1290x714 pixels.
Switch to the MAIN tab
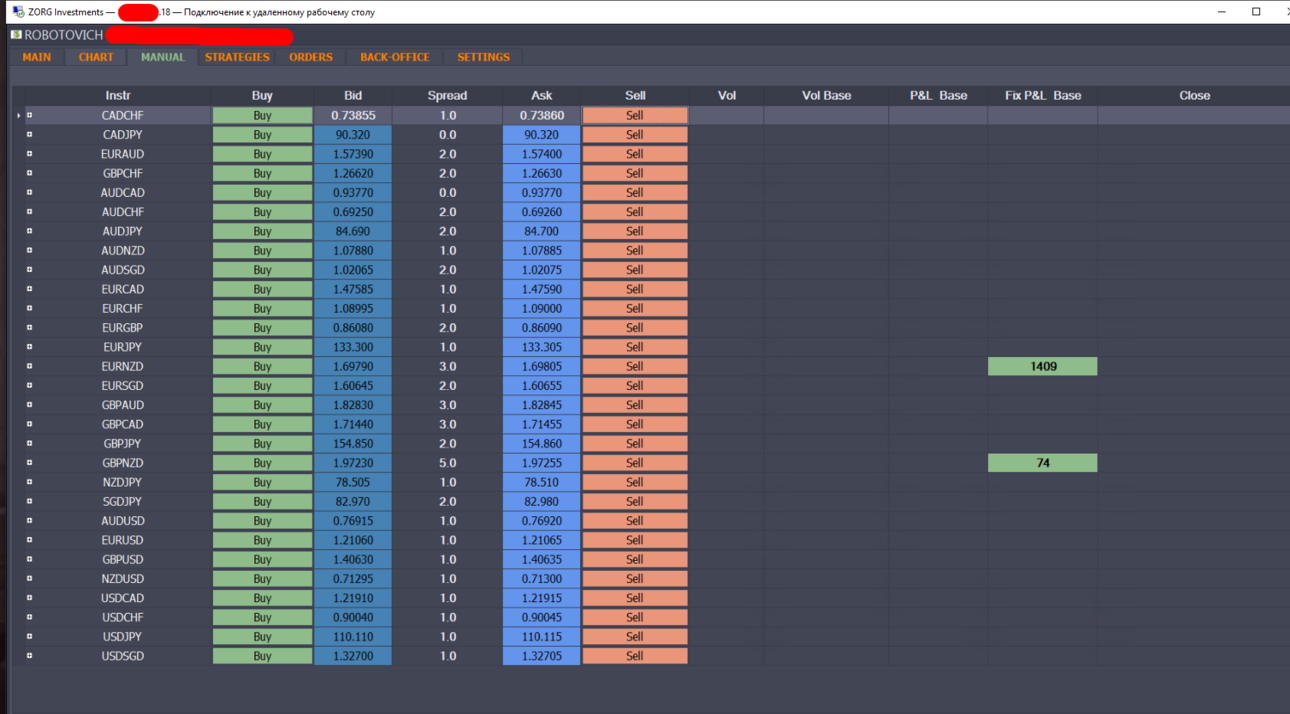click(x=36, y=57)
